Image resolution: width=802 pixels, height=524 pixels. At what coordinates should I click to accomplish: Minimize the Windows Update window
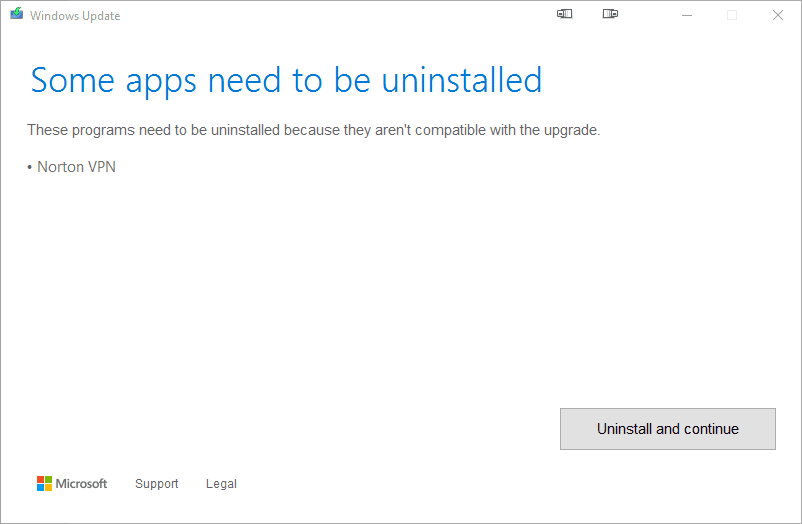pos(687,15)
